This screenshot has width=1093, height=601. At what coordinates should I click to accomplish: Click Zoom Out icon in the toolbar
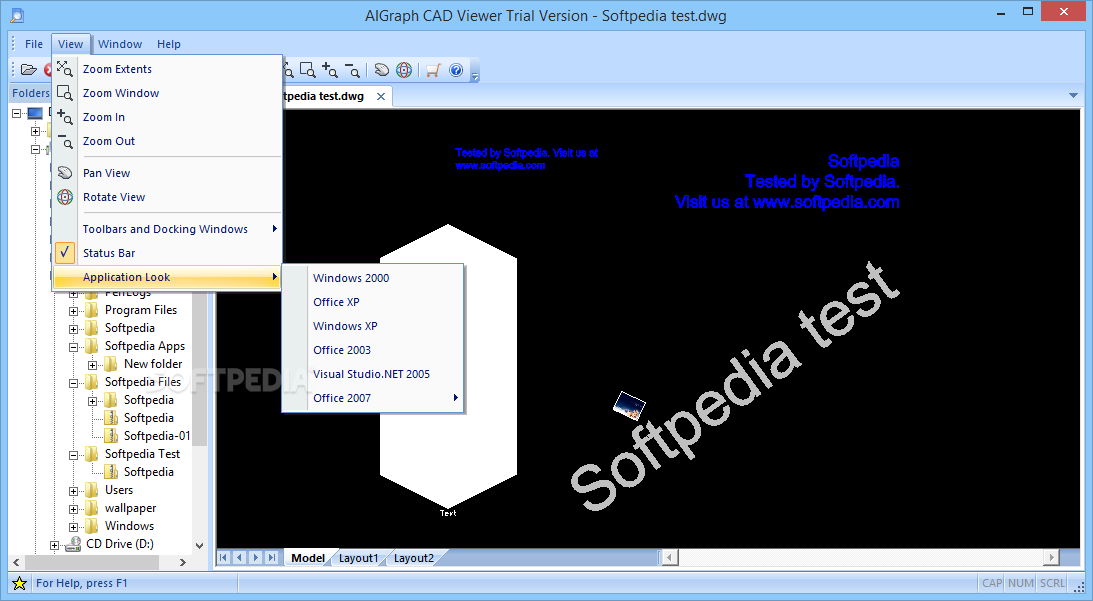pos(352,70)
